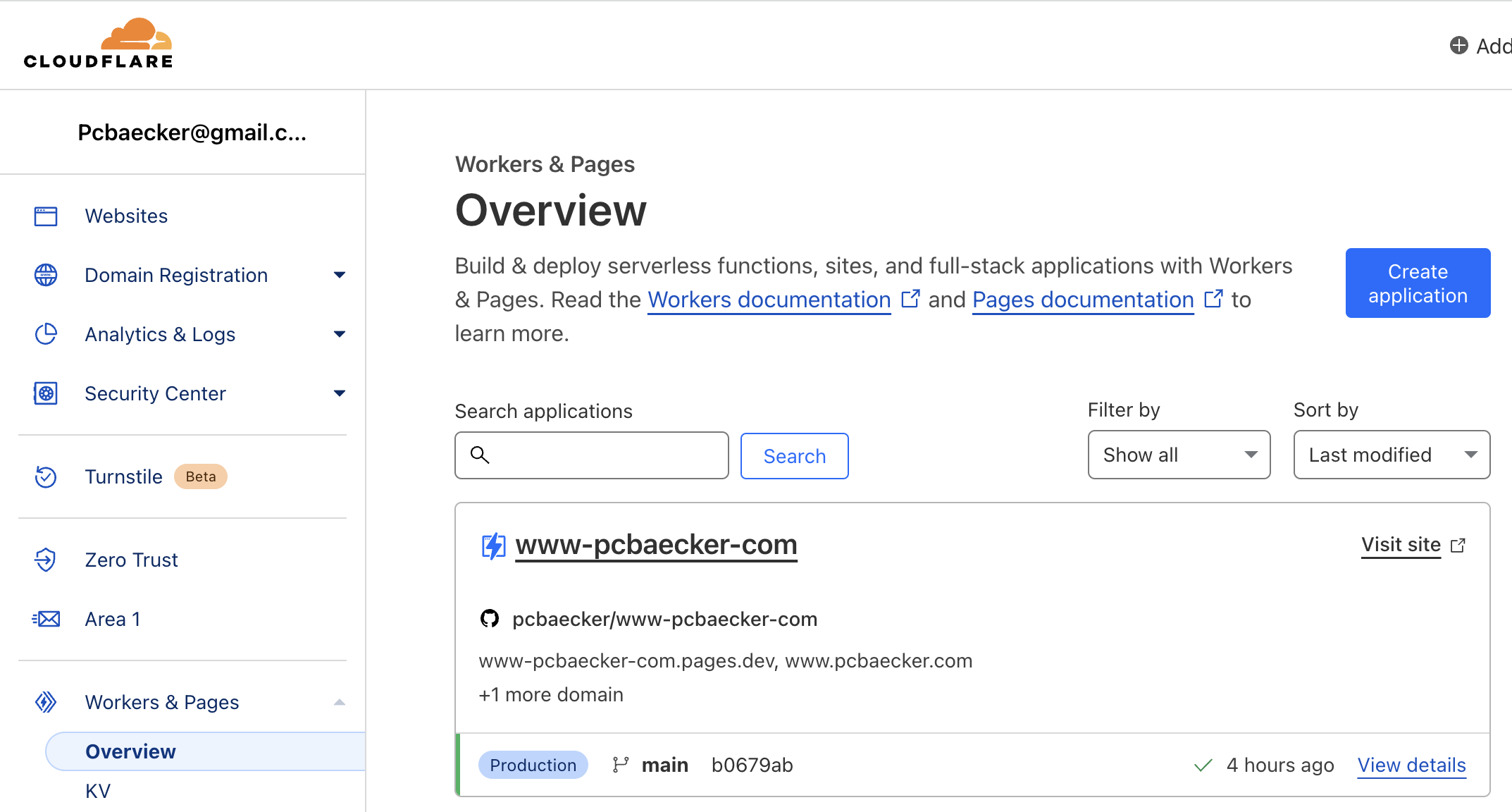Click the main branch name

point(664,765)
